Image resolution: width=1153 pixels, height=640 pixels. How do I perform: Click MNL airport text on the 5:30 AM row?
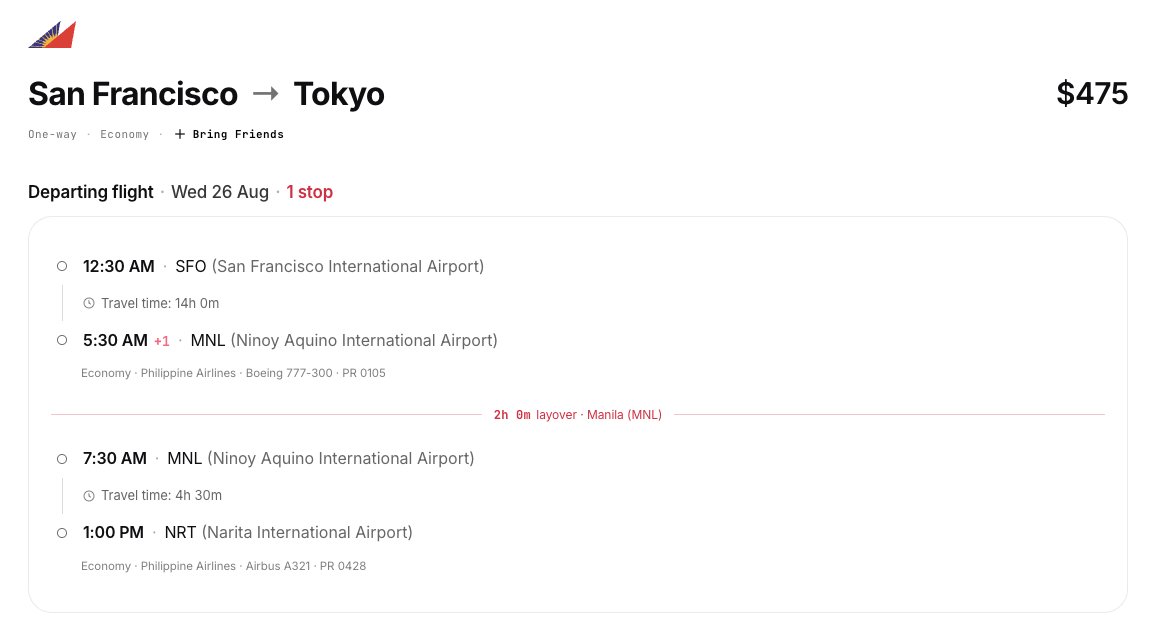344,341
